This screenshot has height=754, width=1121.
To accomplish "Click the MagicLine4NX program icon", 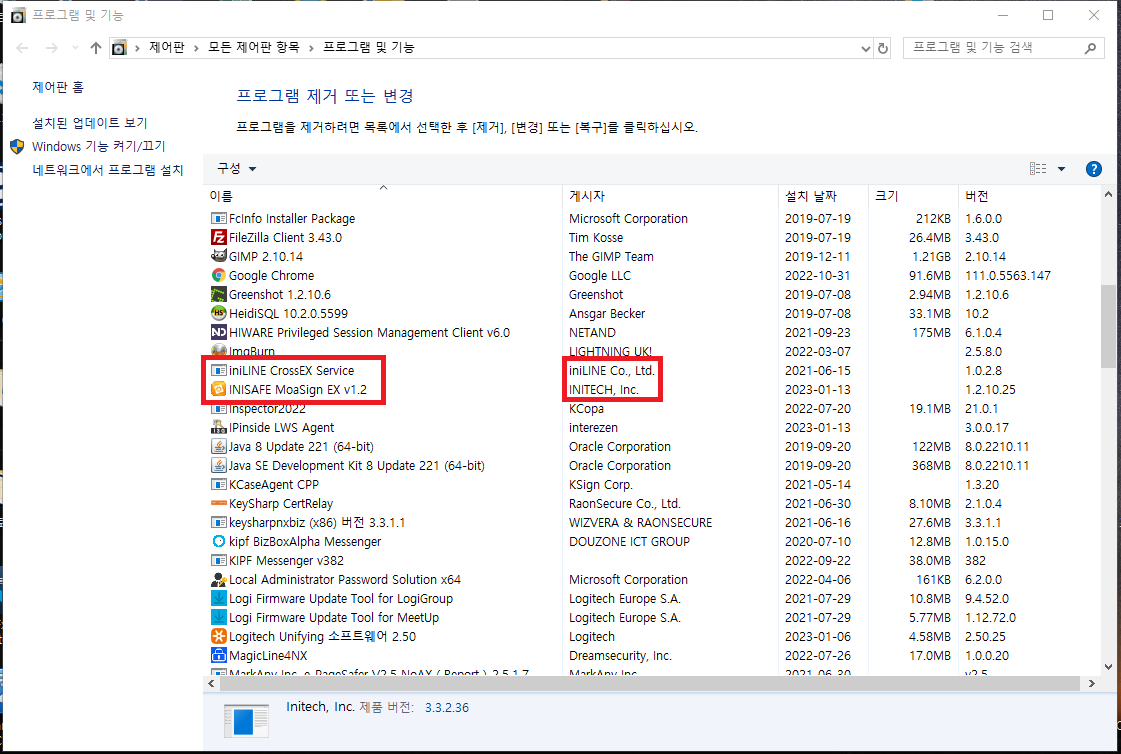I will pyautogui.click(x=219, y=655).
